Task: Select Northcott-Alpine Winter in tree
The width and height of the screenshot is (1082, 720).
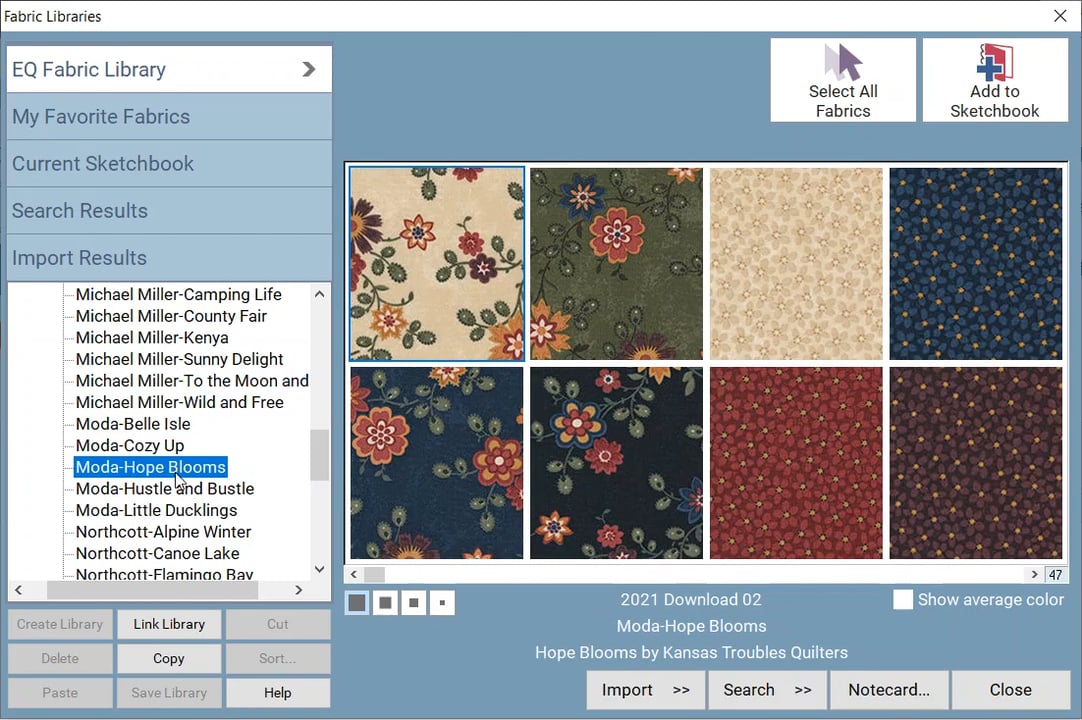Action: tap(164, 532)
